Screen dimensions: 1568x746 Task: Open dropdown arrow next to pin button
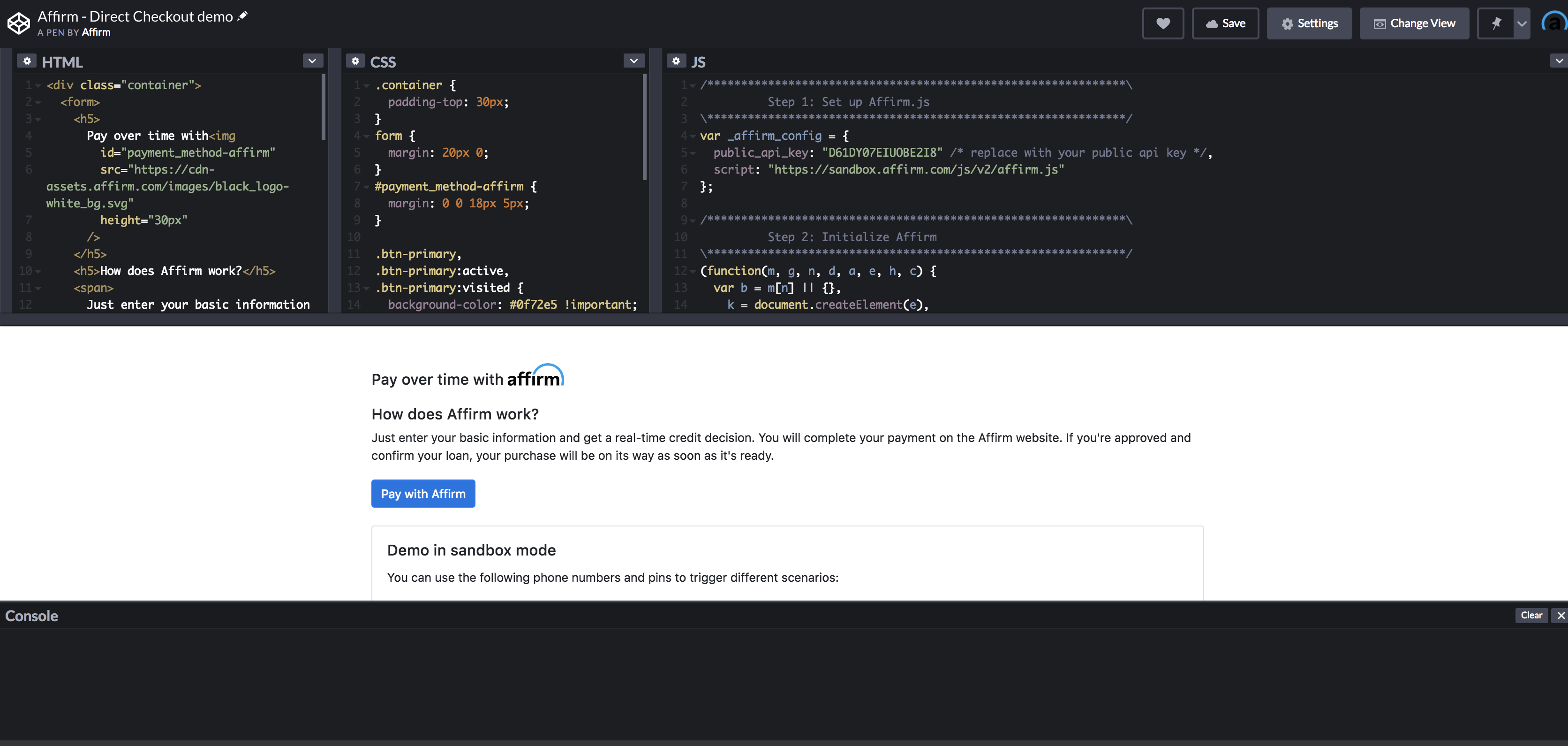(1522, 23)
